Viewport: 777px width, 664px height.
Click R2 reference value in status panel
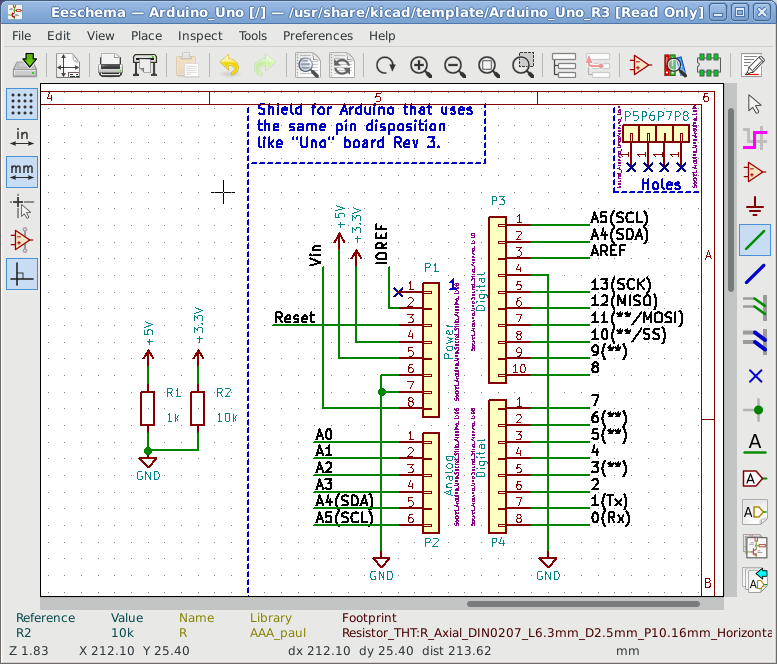23,633
